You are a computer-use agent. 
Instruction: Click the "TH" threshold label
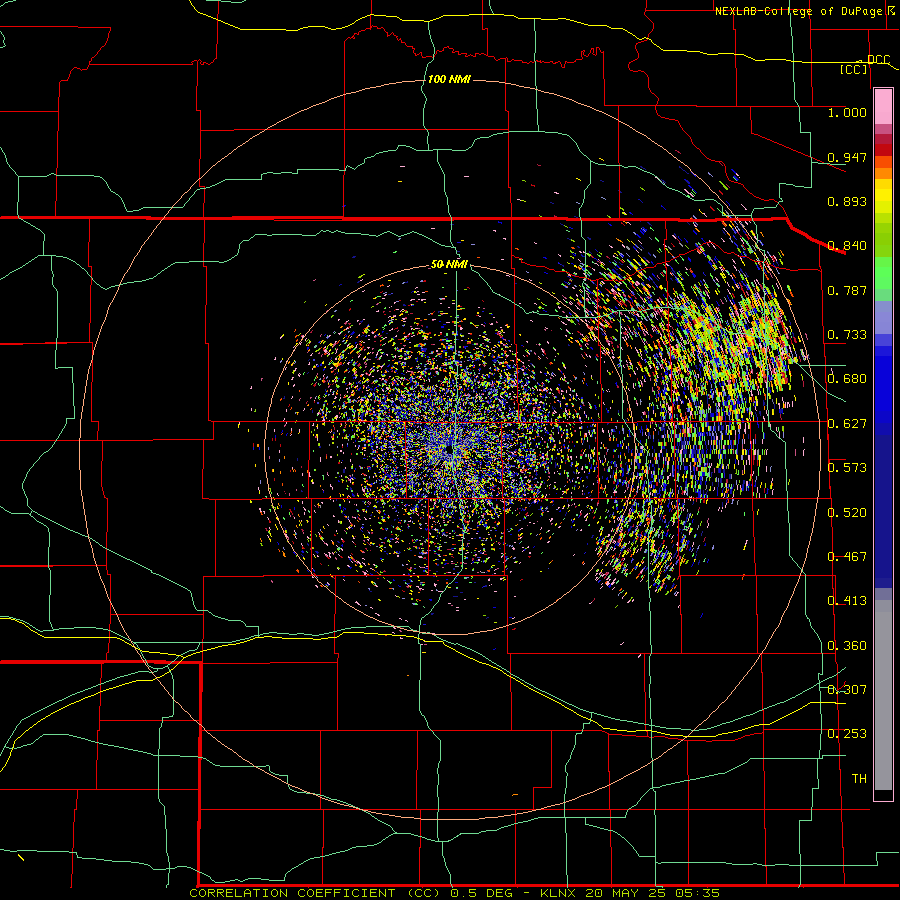[859, 779]
